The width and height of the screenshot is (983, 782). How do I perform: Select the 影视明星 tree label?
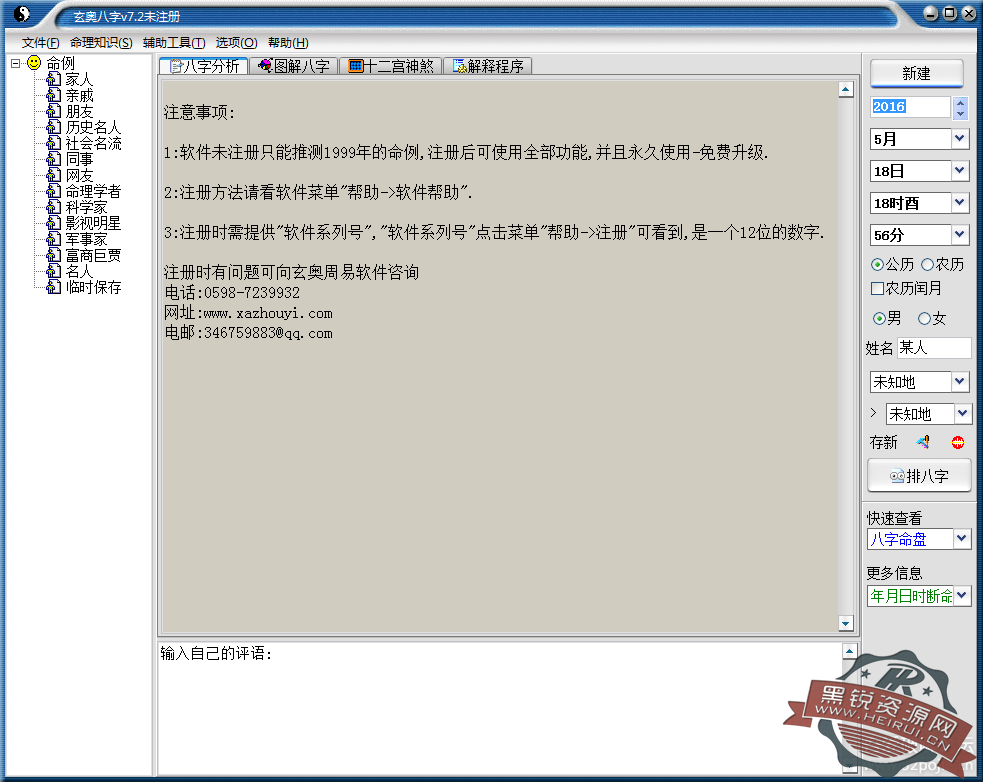[93, 223]
